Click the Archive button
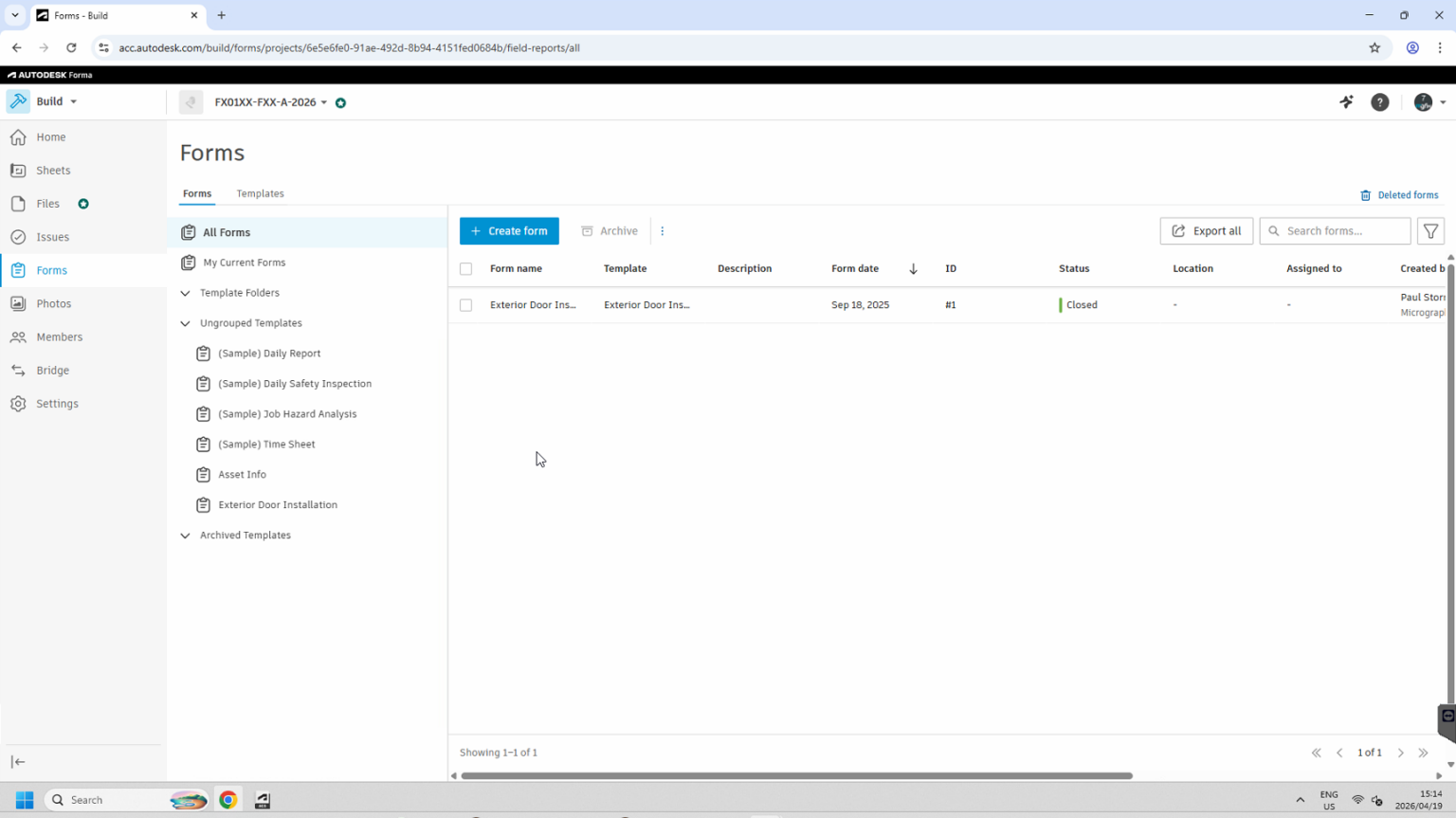The image size is (1456, 818). [x=610, y=231]
